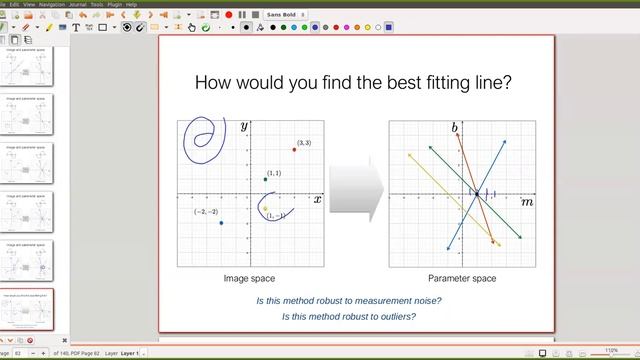Go back one page
The width and height of the screenshot is (640, 360).
click(123, 15)
